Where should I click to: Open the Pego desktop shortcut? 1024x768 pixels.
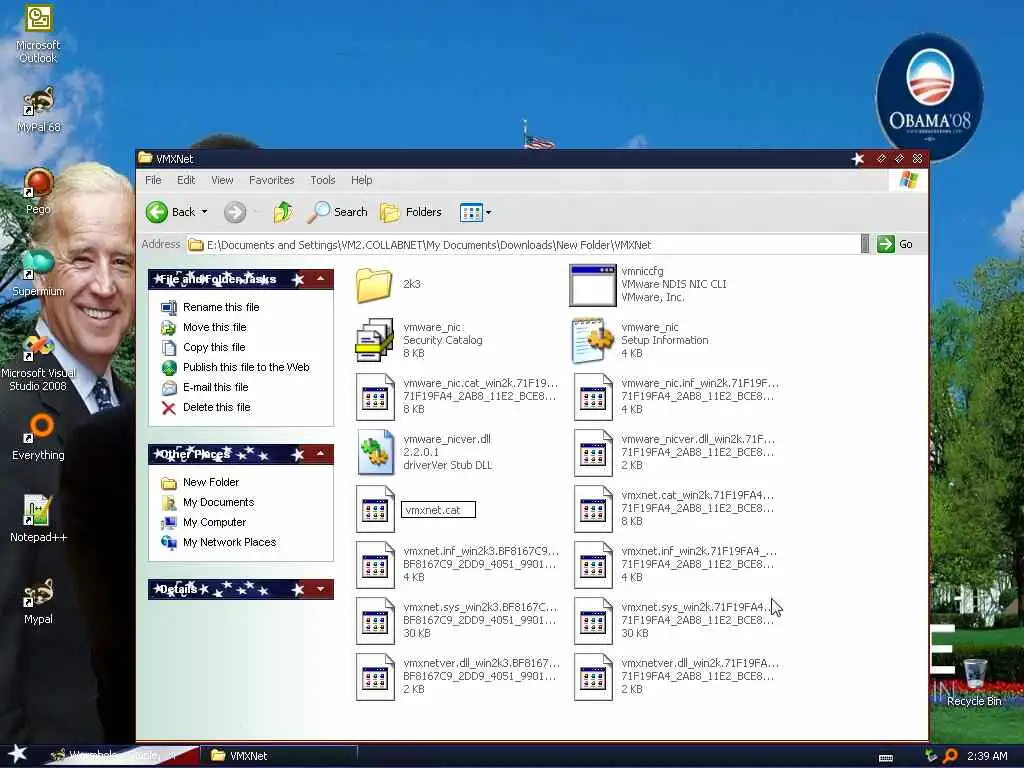38,191
